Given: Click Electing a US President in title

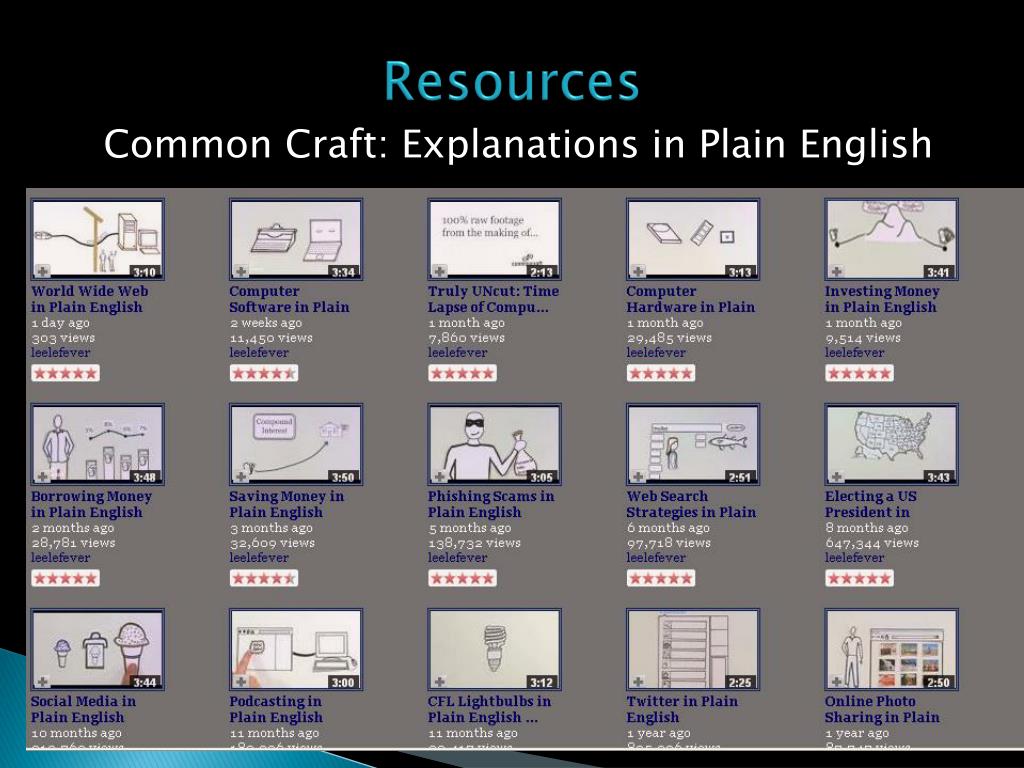Looking at the screenshot, I should coord(871,504).
